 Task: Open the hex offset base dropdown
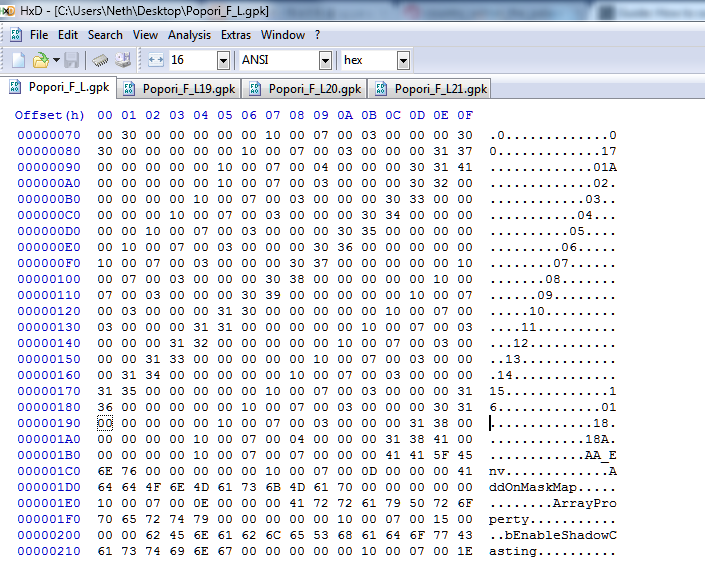click(x=403, y=61)
